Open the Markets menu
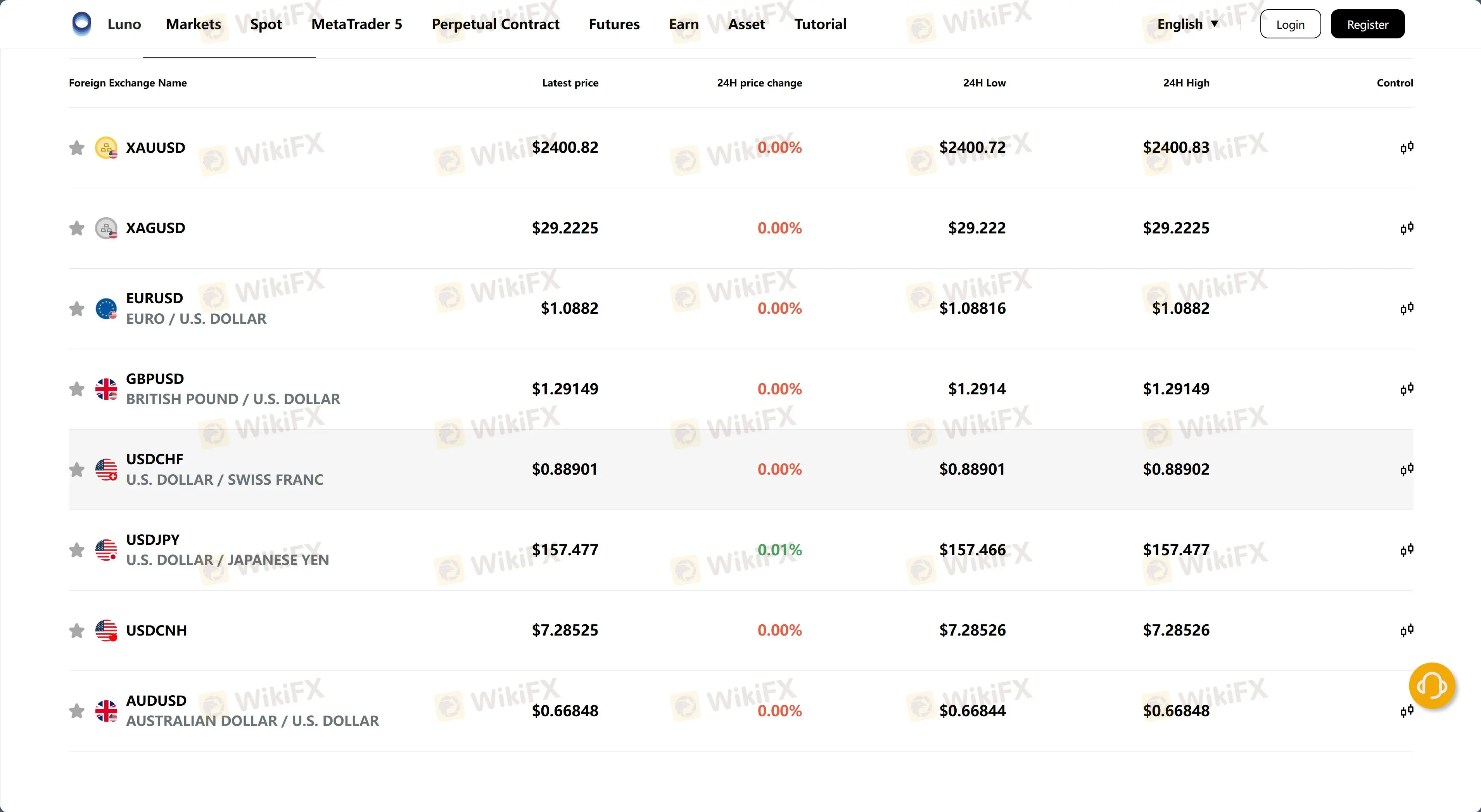 [193, 24]
